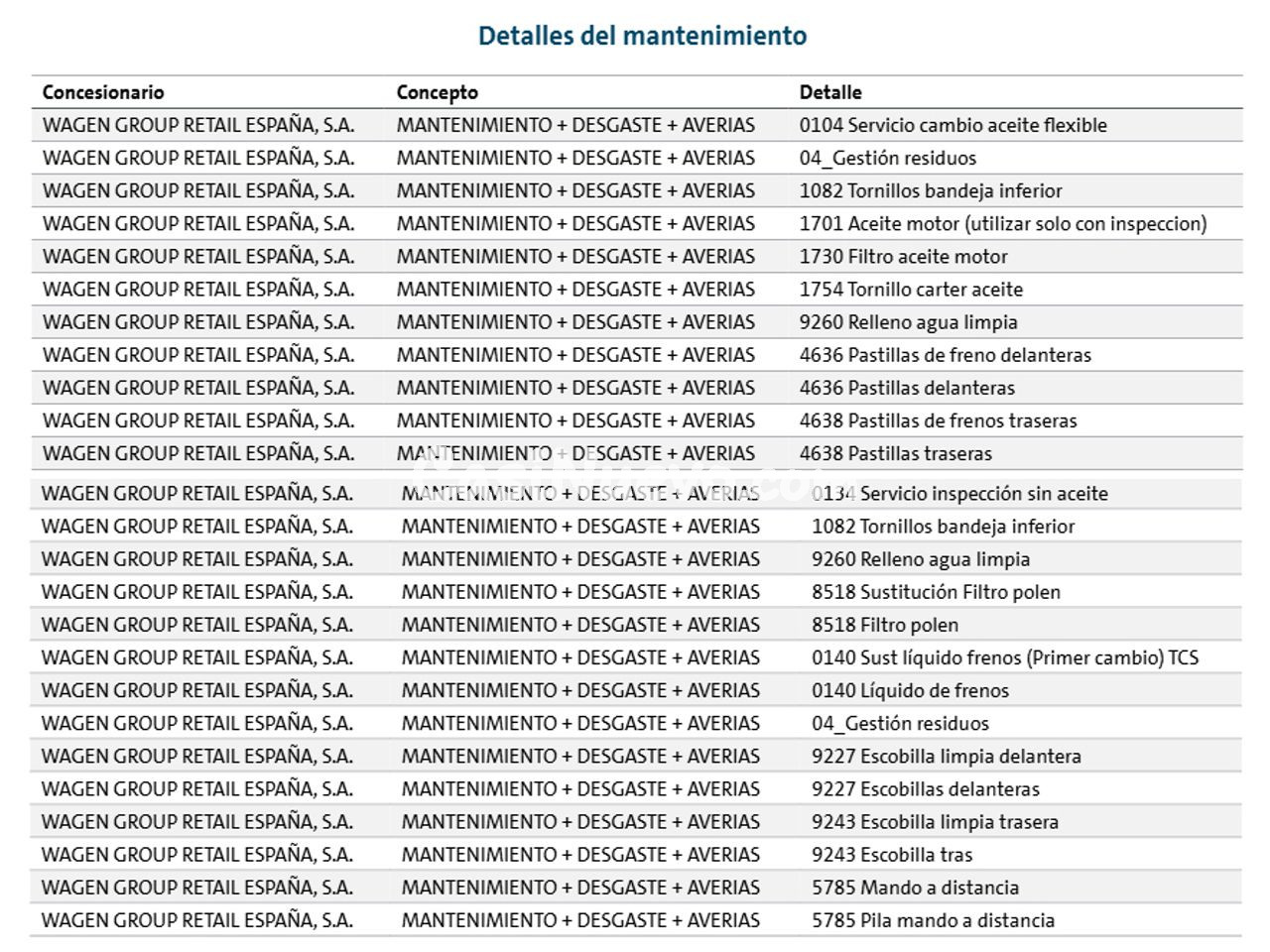Click '9227 Escobilla limpia delantera' cell
This screenshot has height=952, width=1270.
coord(946,756)
